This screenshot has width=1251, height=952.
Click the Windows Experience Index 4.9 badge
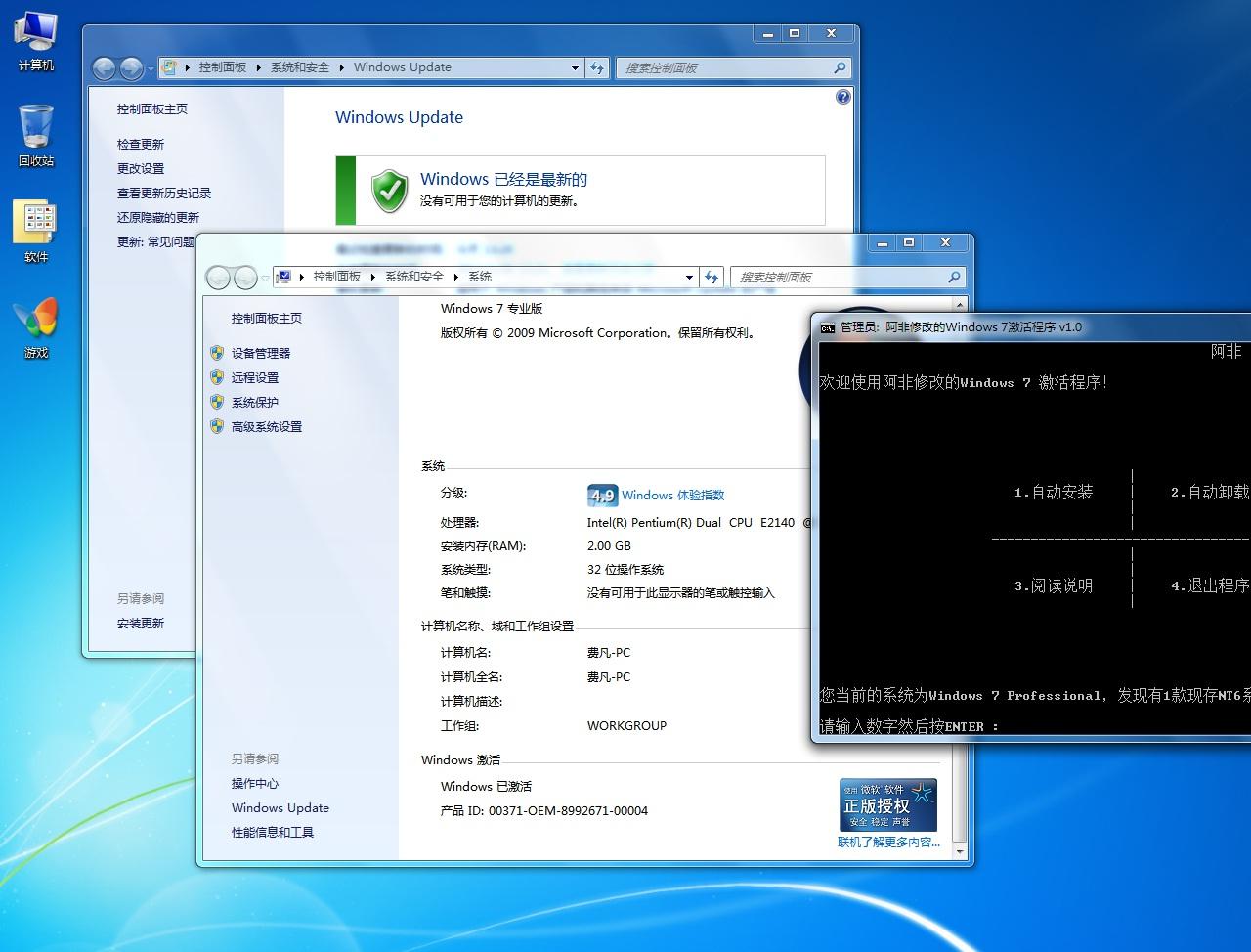coord(602,496)
